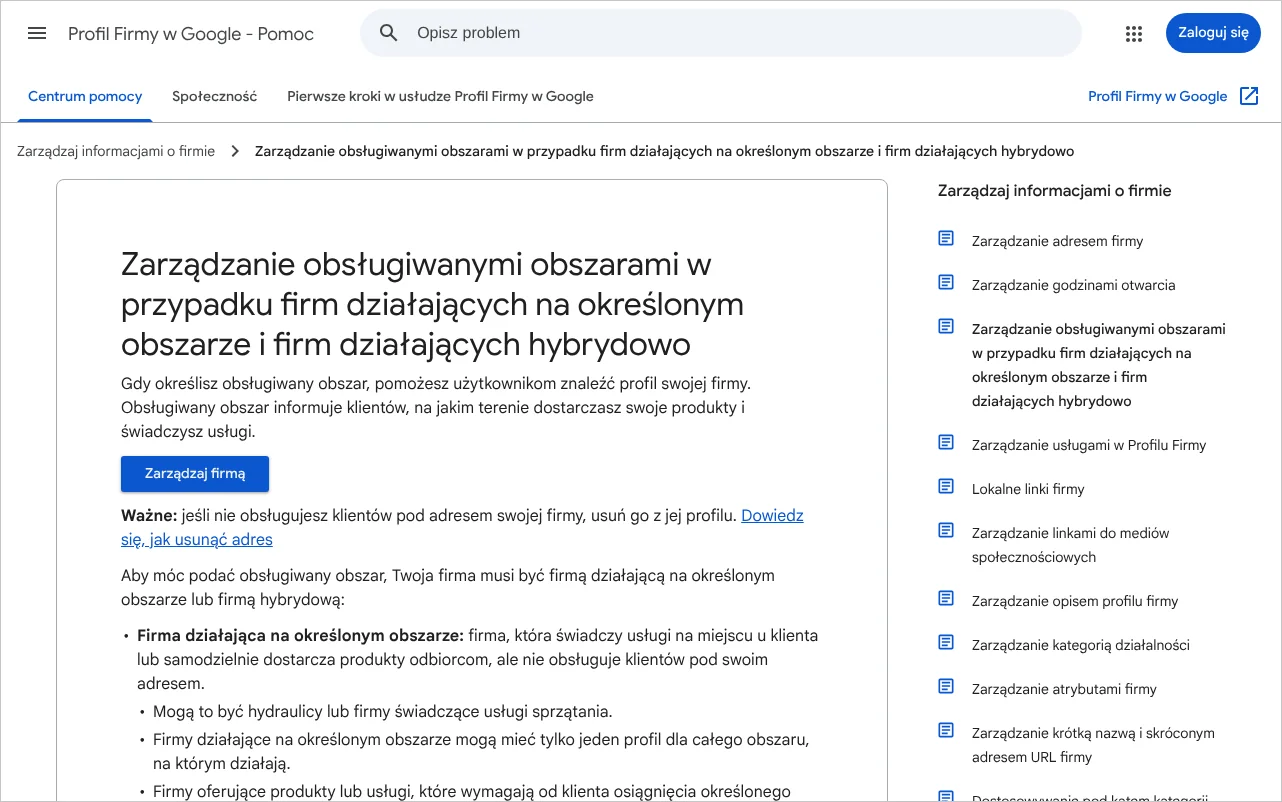1282x802 pixels.
Task: Click the Profil Firmy w Google - Pomoc title
Action: pyautogui.click(x=191, y=34)
